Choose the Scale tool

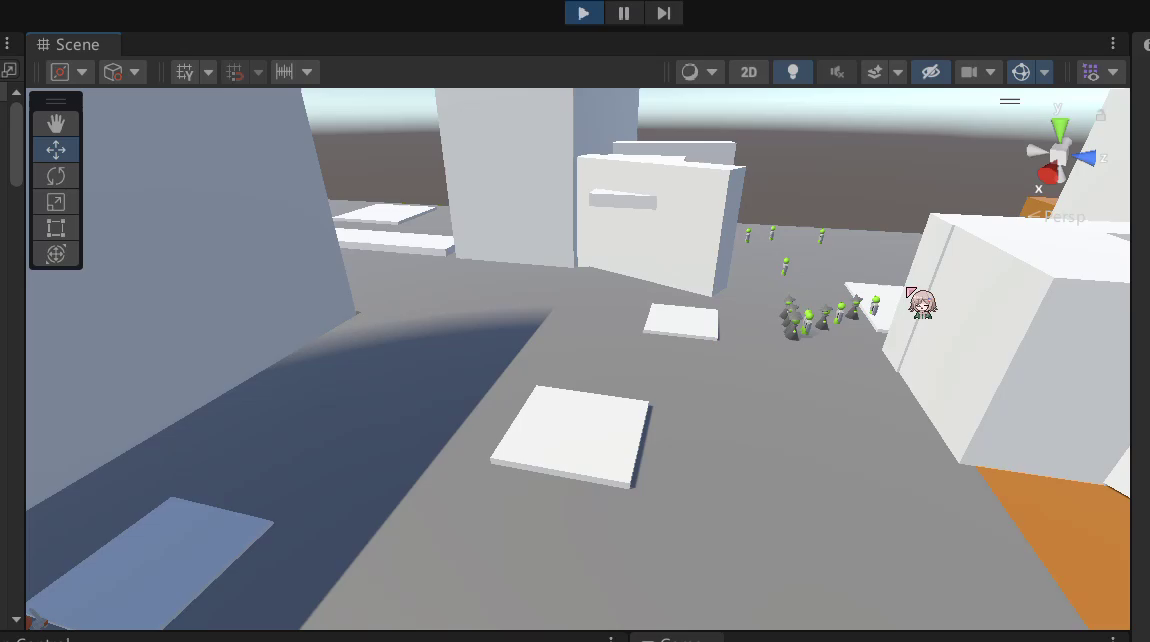(x=56, y=202)
